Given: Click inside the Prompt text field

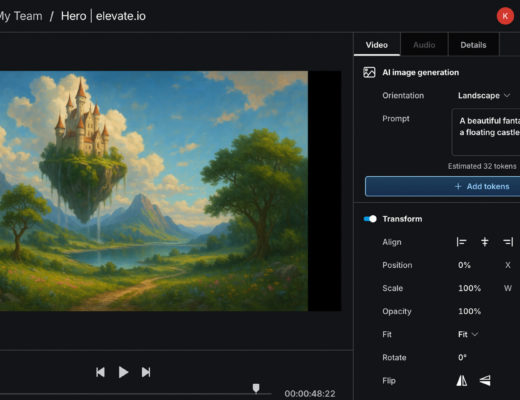Looking at the screenshot, I should point(486,132).
